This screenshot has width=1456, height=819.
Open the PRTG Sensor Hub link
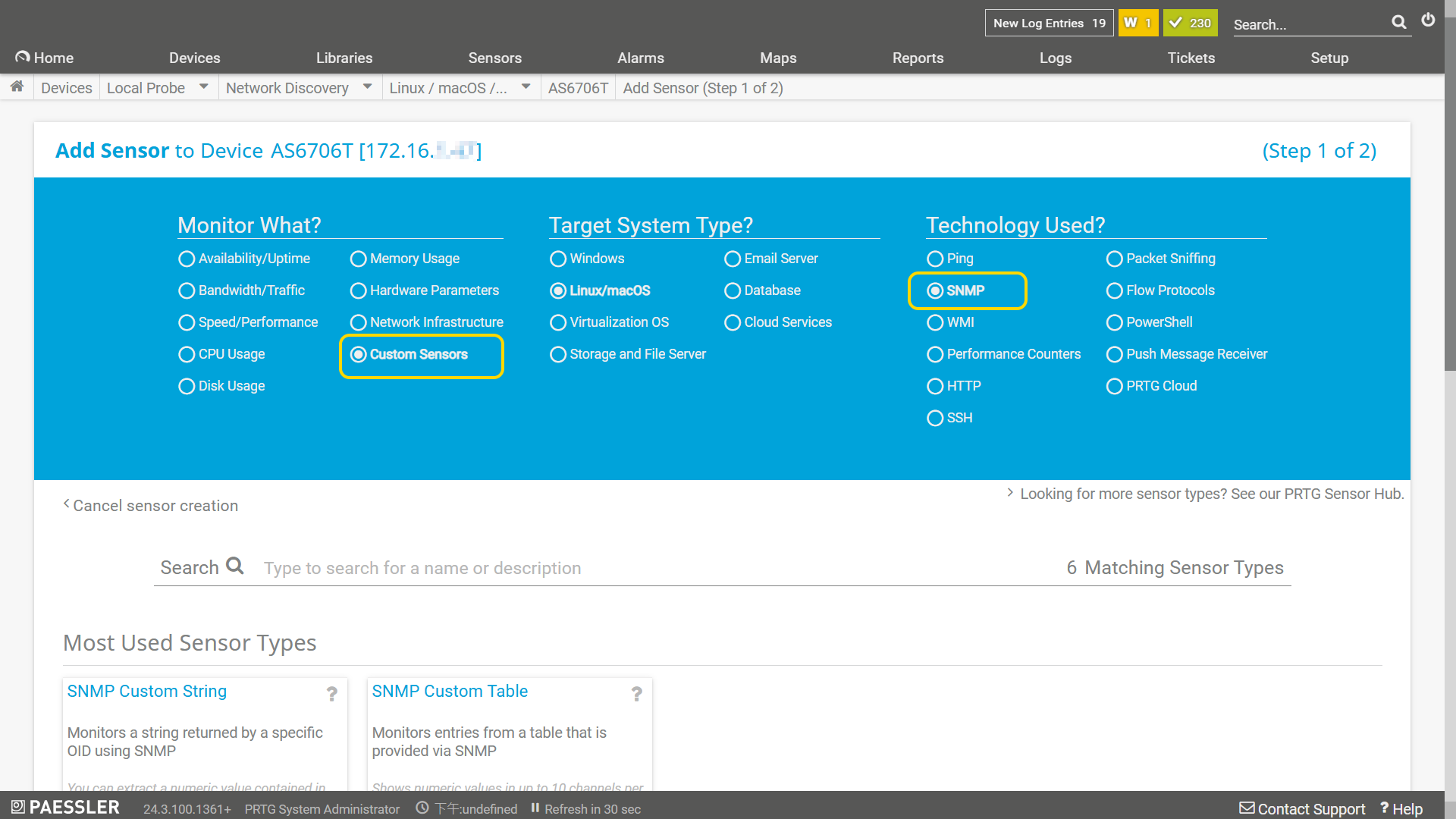tap(1205, 494)
